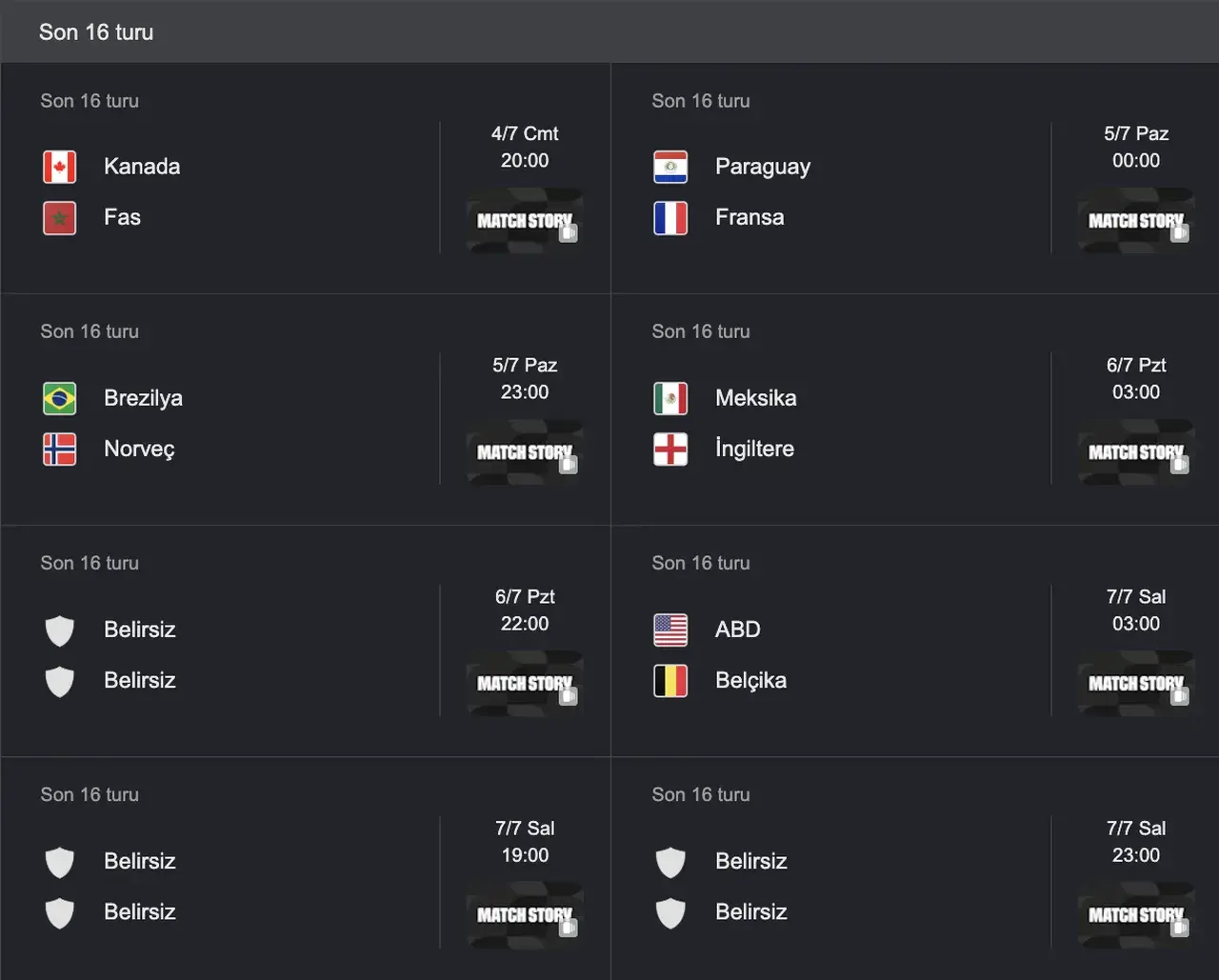
Task: Click the 6/7 Pzt 22:00 match time
Action: pyautogui.click(x=525, y=610)
